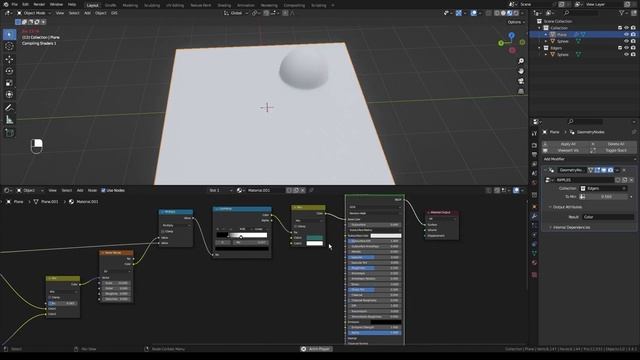Click the outliner search field
Screen dimensions: 640x360
pyautogui.click(x=583, y=13)
